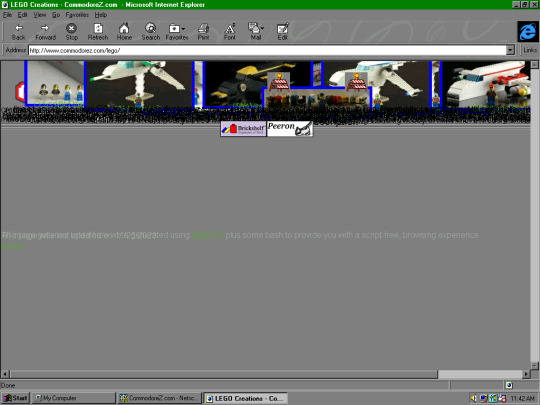This screenshot has width=540, height=405.
Task: Open the File menu
Action: click(x=7, y=15)
